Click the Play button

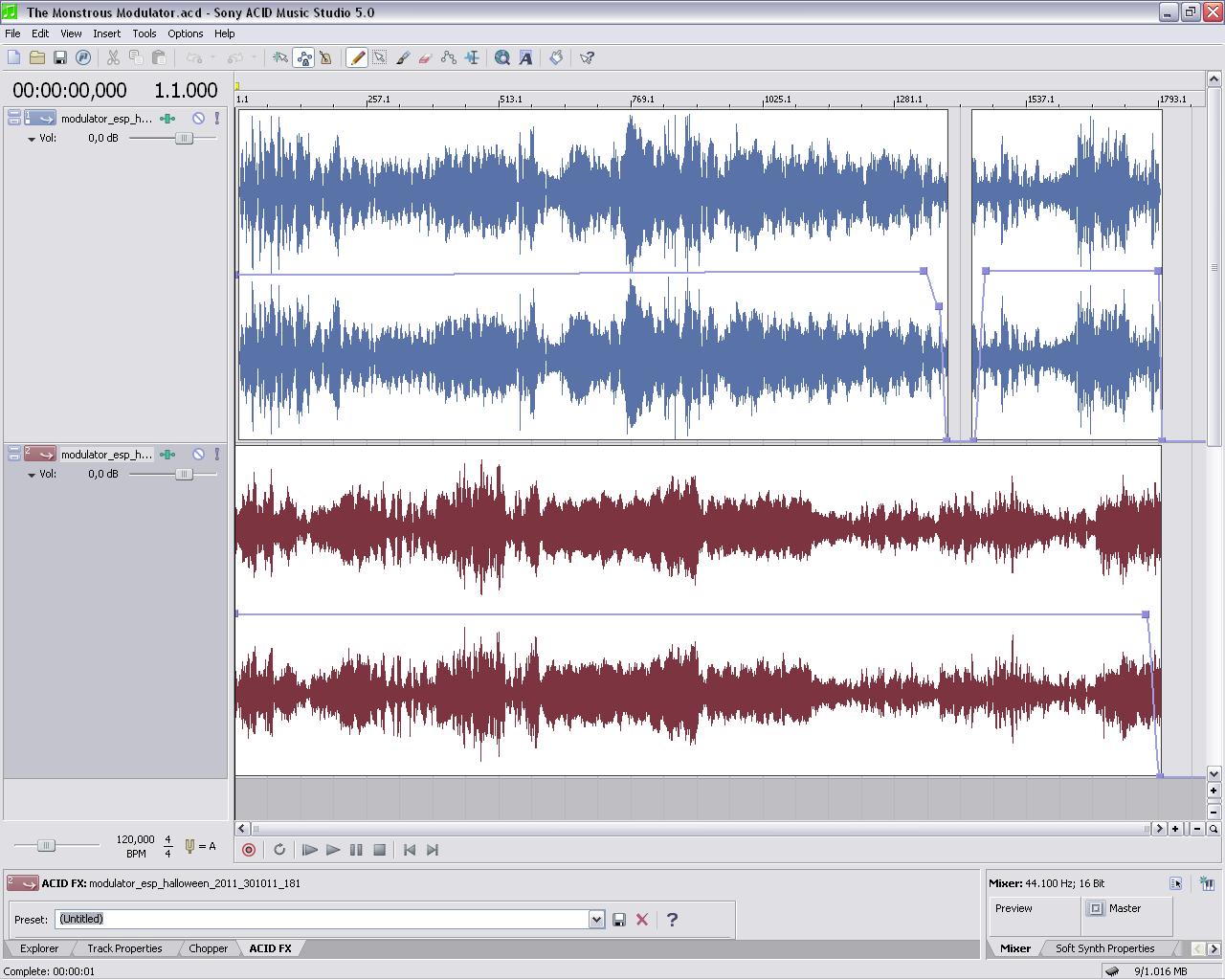coord(333,850)
